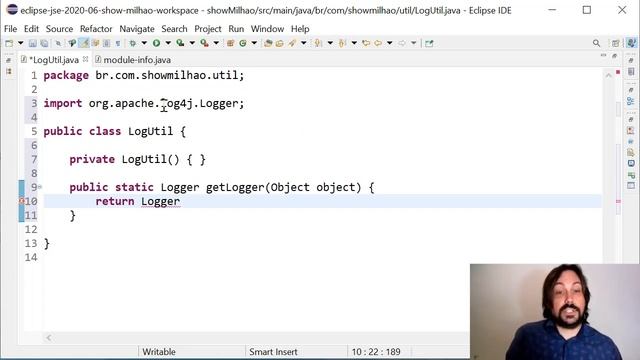640x360 pixels.
Task: Expand the Coverage dropdown arrow
Action: 192,43
